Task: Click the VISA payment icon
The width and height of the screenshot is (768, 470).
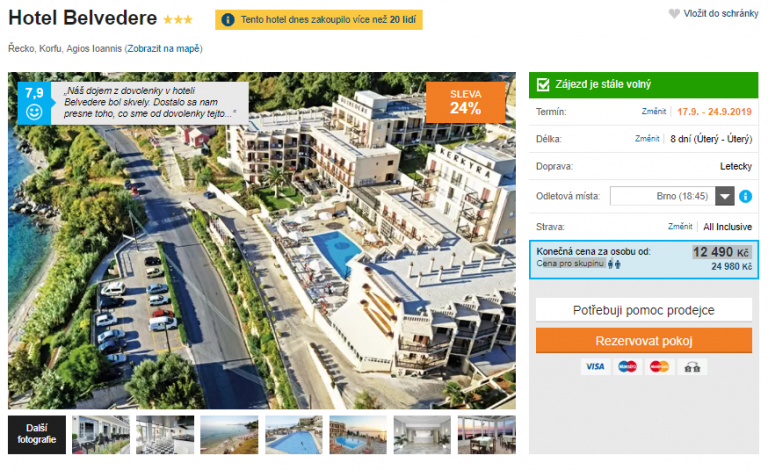Action: point(596,367)
